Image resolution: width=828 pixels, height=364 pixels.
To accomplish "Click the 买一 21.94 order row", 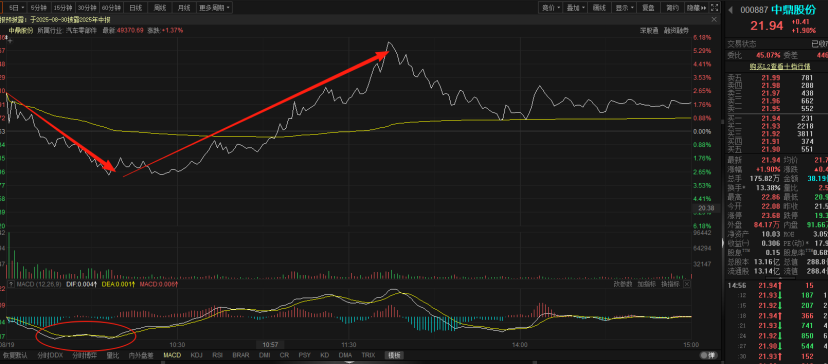I will click(x=776, y=119).
